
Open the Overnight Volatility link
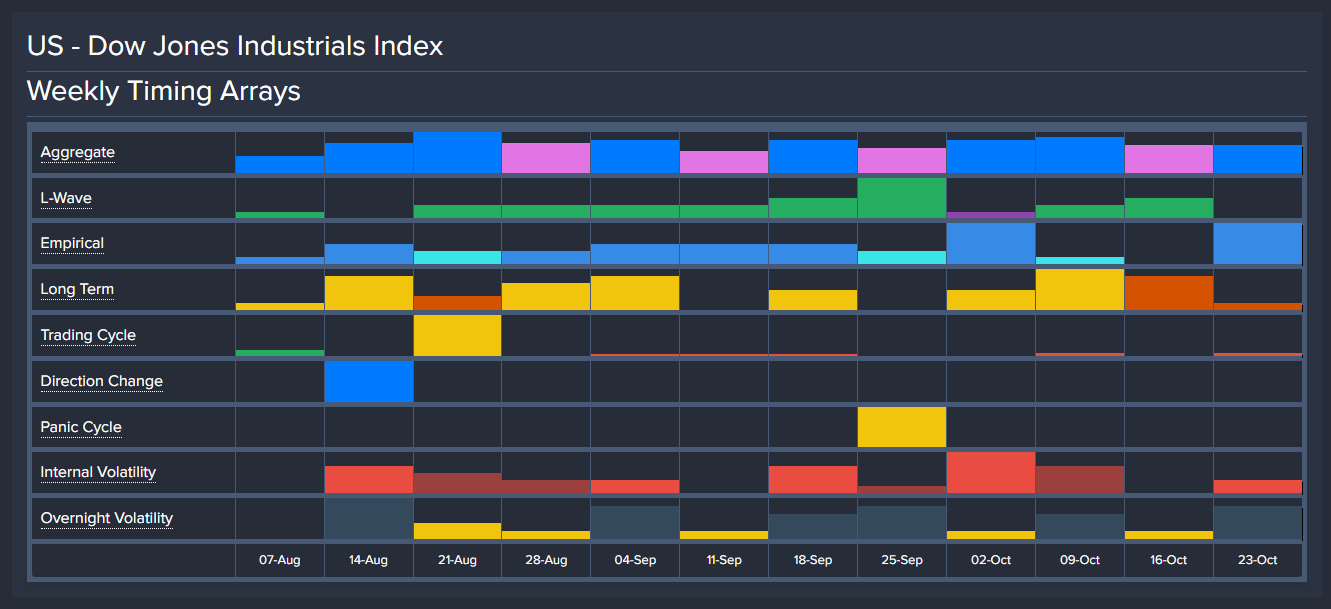106,518
